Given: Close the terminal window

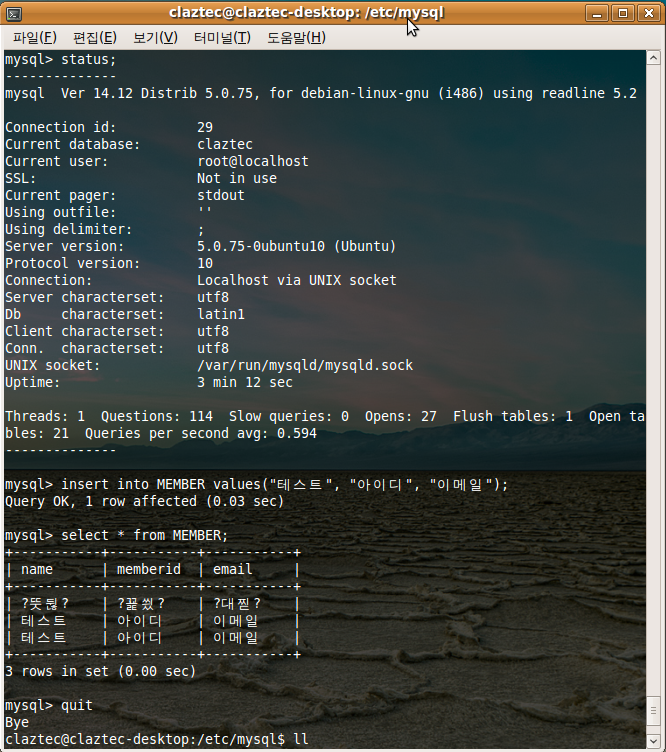Looking at the screenshot, I should [x=649, y=13].
